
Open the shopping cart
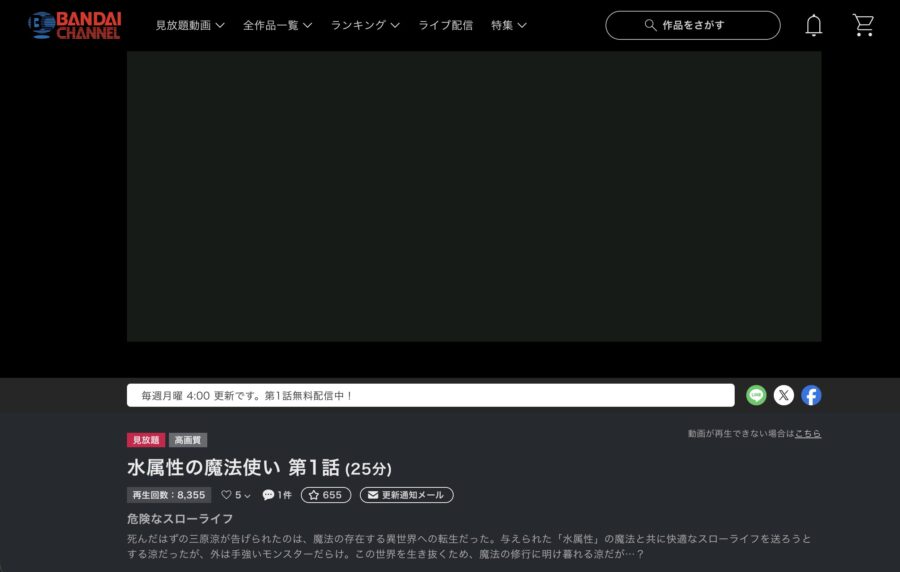pos(863,25)
